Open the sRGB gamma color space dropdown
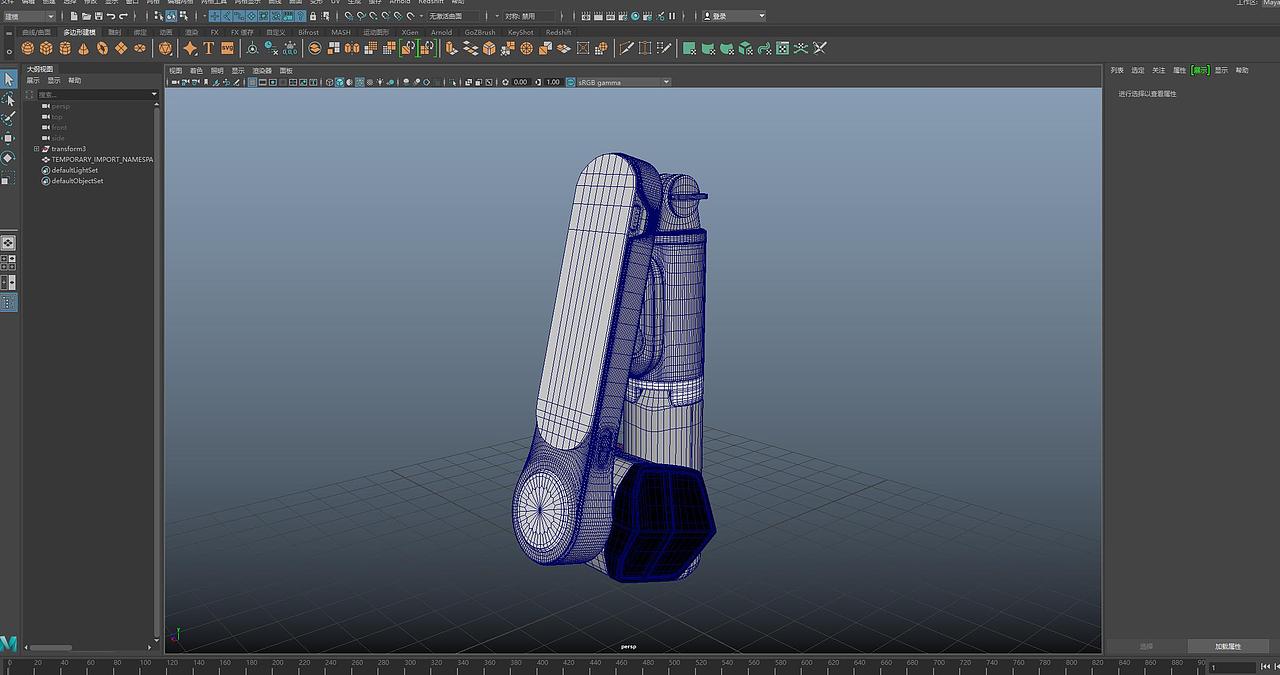 coord(623,82)
